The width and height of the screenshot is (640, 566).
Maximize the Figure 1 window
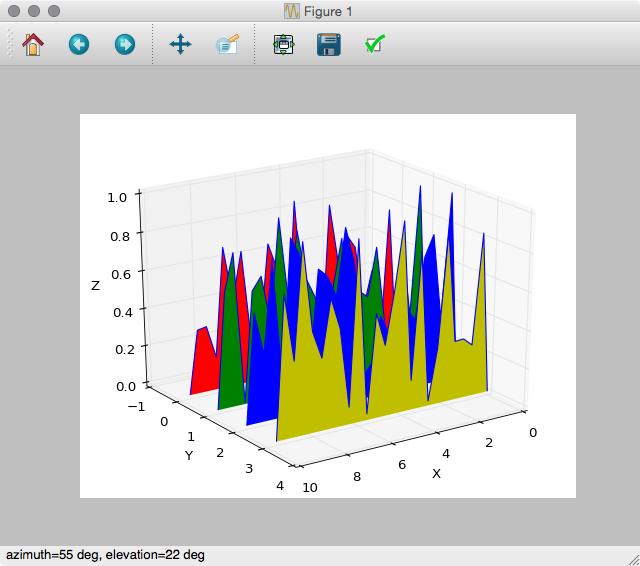[54, 11]
